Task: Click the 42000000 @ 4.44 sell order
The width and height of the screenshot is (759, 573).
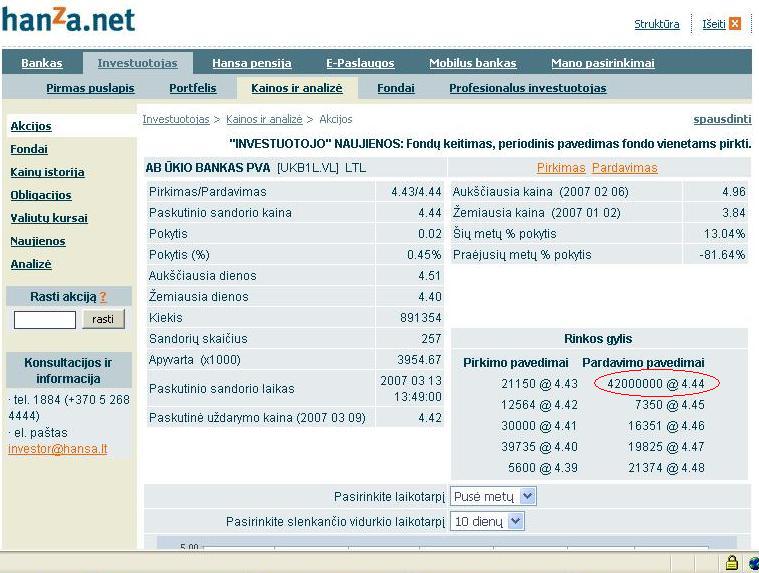Action: point(656,384)
